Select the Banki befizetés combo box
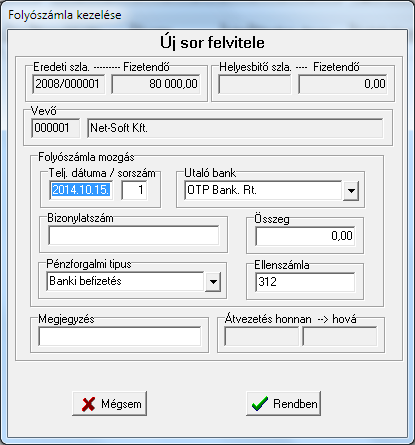Screen dimensions: 415x445 (134, 282)
